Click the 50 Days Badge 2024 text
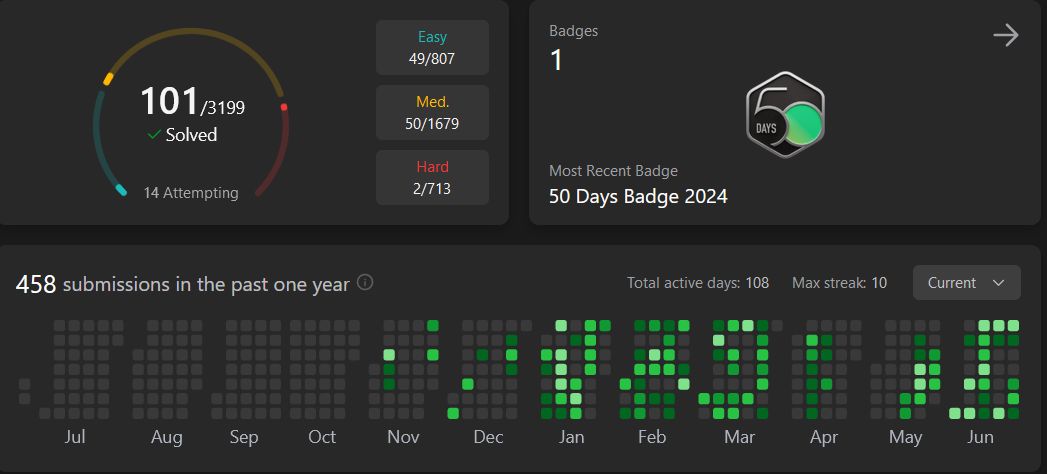The width and height of the screenshot is (1047, 474). coord(638,197)
